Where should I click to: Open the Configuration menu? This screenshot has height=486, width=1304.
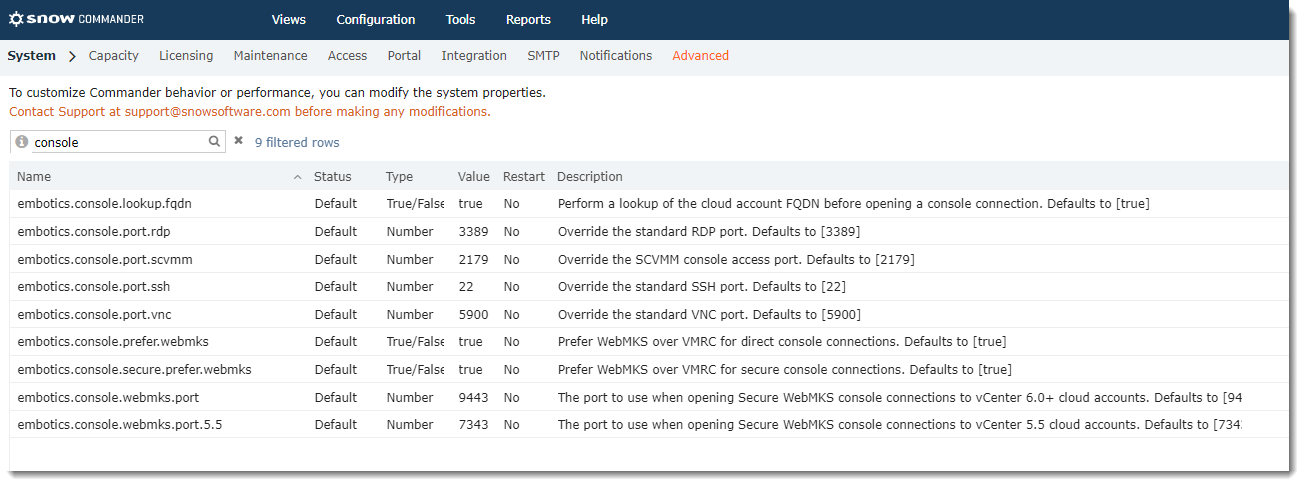[376, 19]
